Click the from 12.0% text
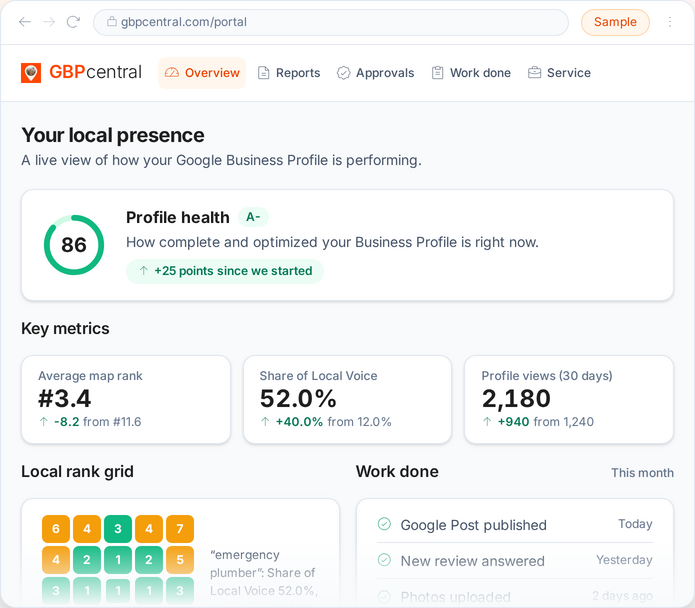This screenshot has width=695, height=608. [x=359, y=421]
